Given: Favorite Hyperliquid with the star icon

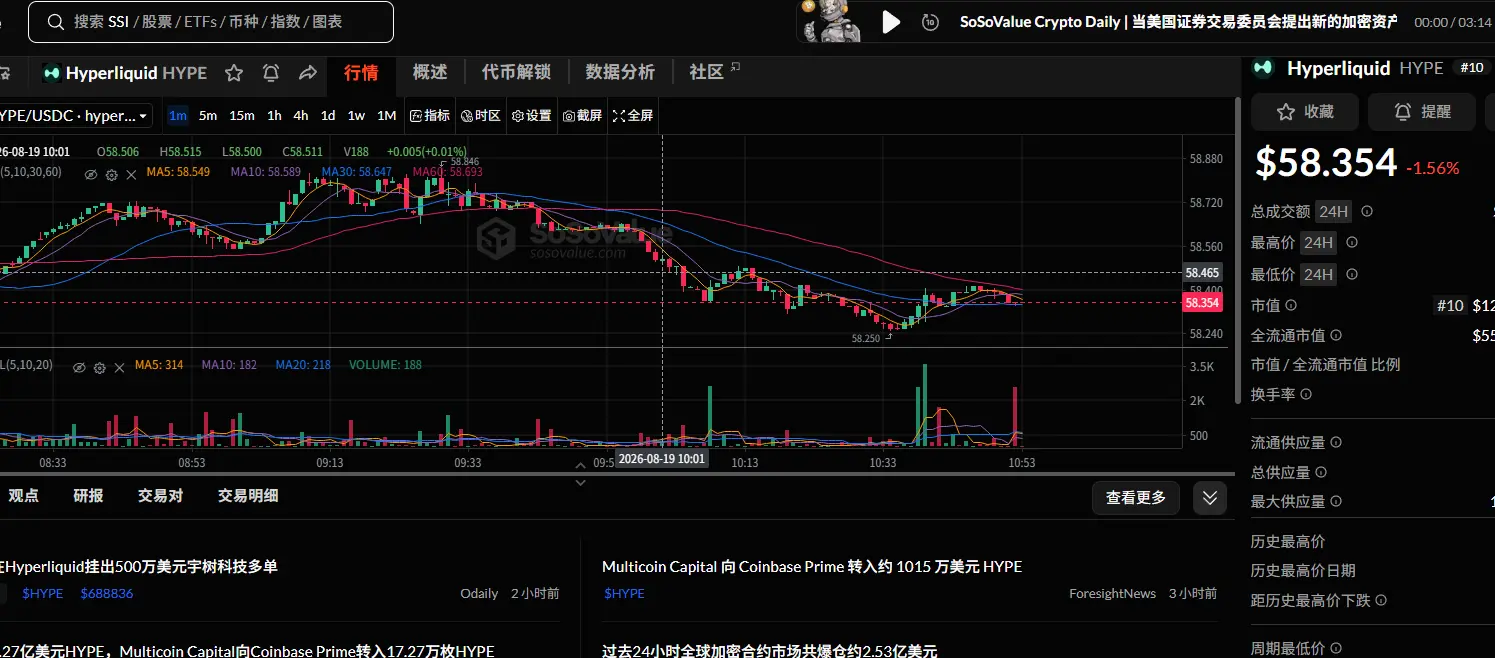Looking at the screenshot, I should tap(234, 73).
